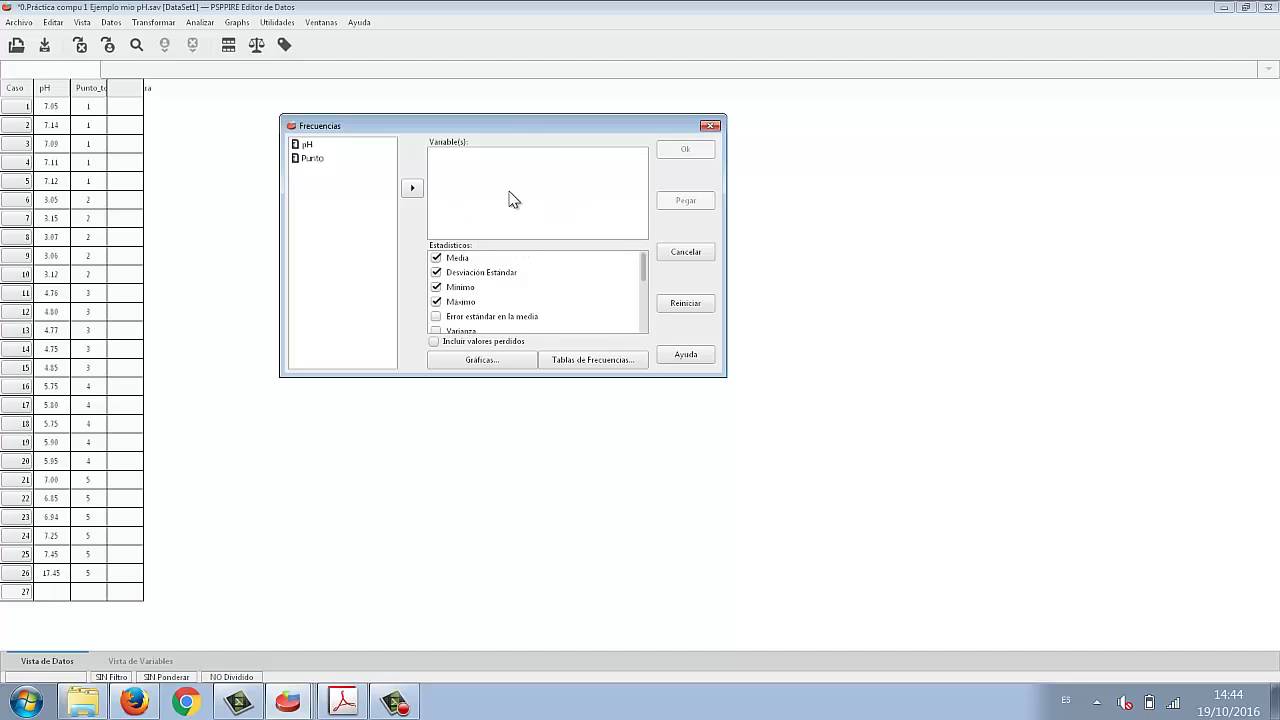Viewport: 1280px width, 720px height.
Task: Click the Reiniciar button
Action: (x=686, y=303)
